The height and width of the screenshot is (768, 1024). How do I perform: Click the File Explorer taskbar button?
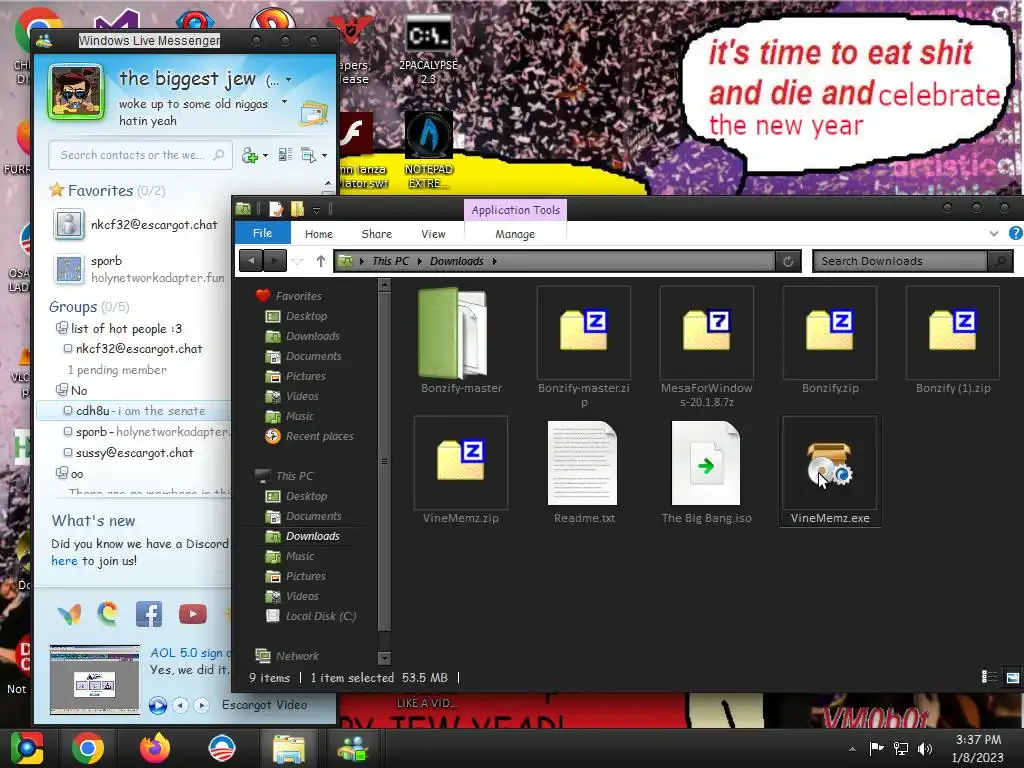[x=289, y=748]
